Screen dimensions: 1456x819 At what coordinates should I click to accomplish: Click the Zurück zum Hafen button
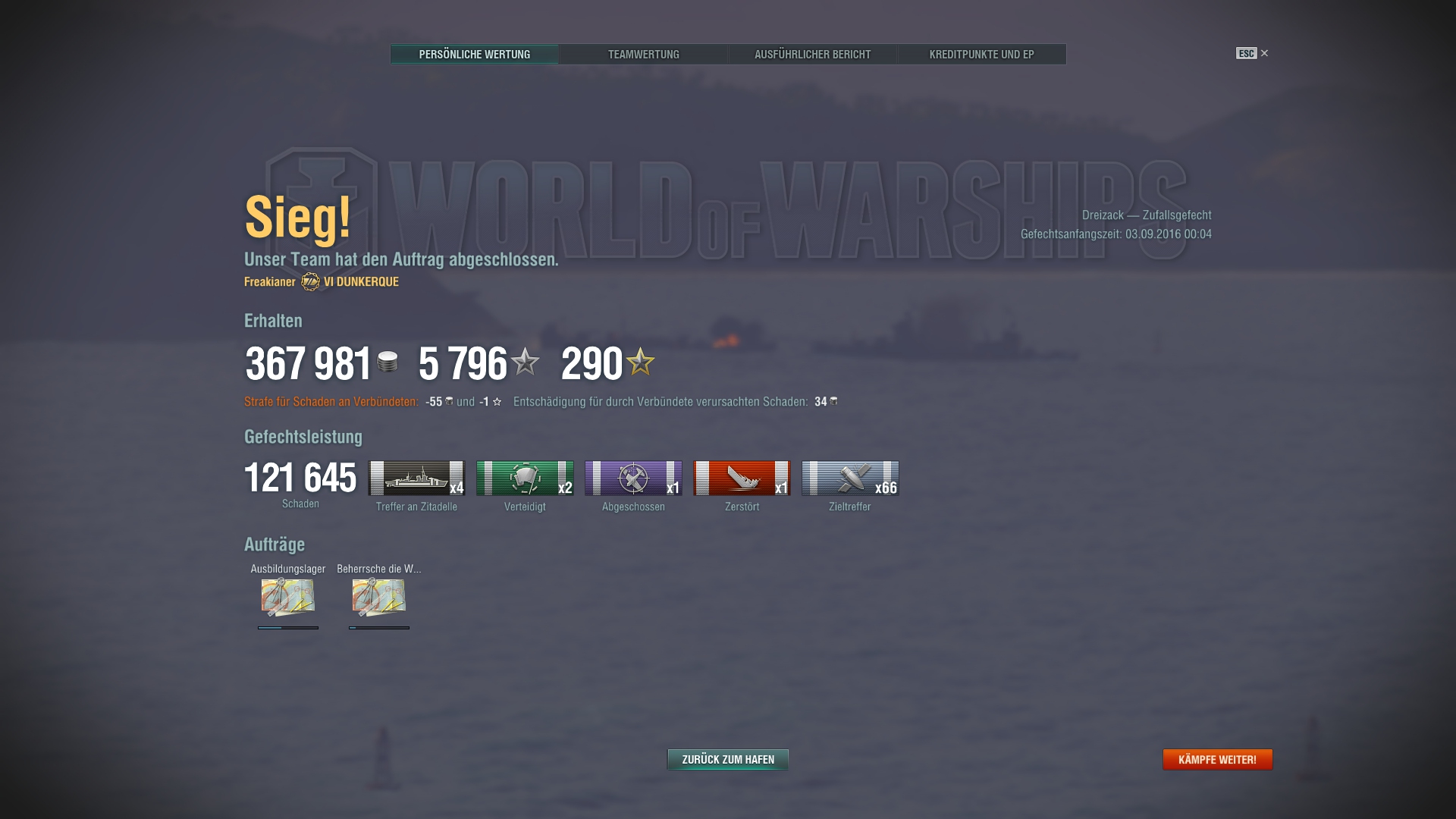click(x=728, y=759)
